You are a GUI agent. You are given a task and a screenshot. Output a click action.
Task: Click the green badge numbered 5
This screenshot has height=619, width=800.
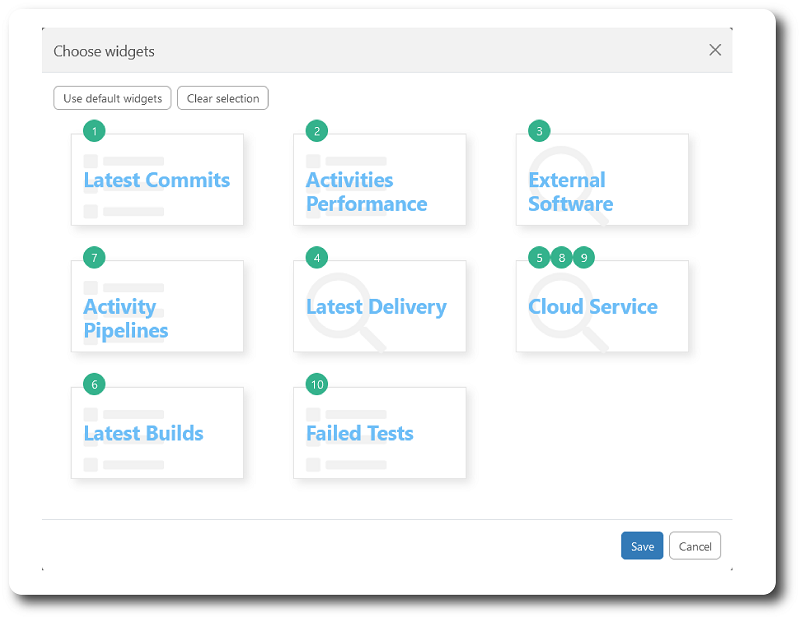point(539,258)
